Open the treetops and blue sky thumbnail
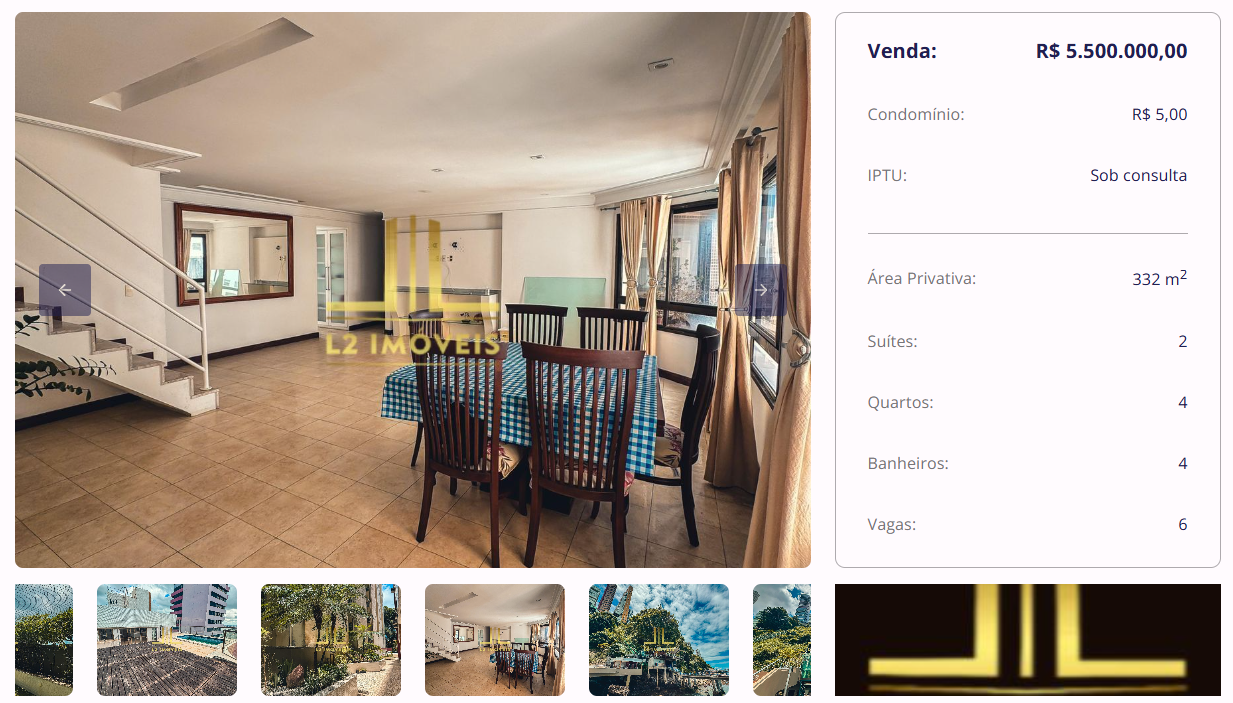Screen dimensions: 1233x703 659,640
